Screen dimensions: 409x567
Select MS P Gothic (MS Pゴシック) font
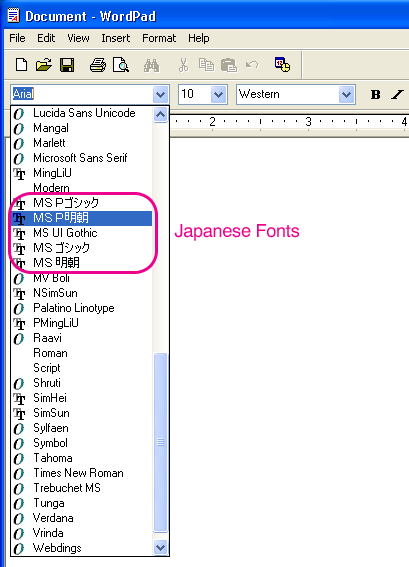pyautogui.click(x=82, y=203)
